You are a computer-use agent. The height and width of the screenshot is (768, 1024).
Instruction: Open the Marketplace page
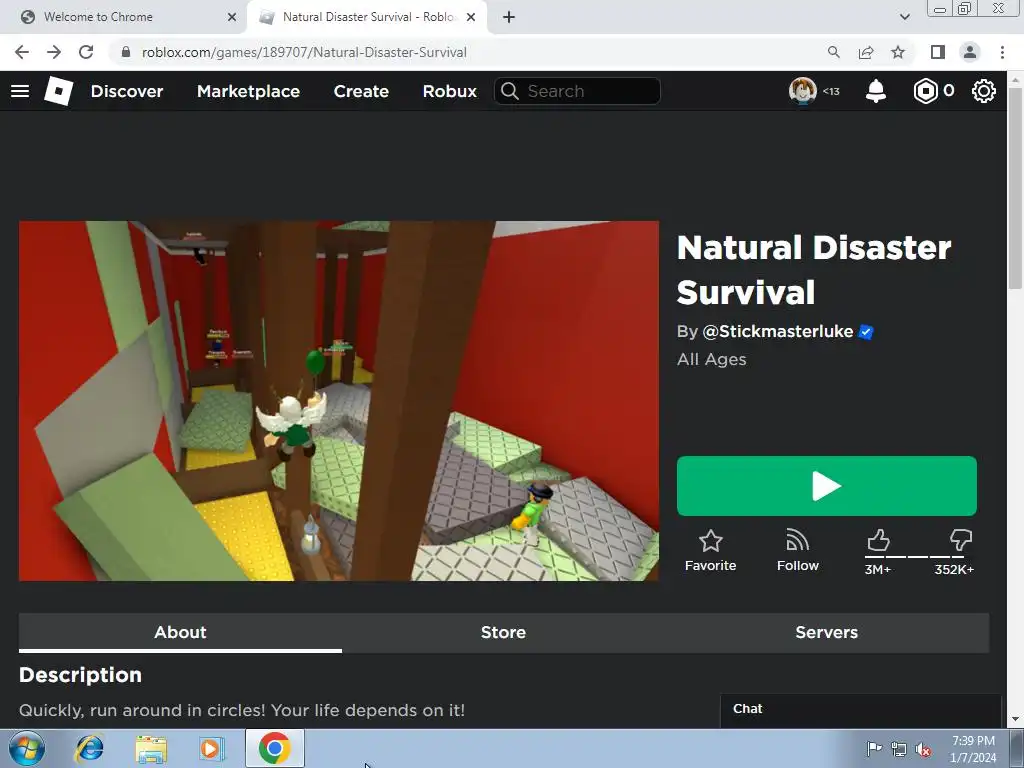click(x=248, y=91)
